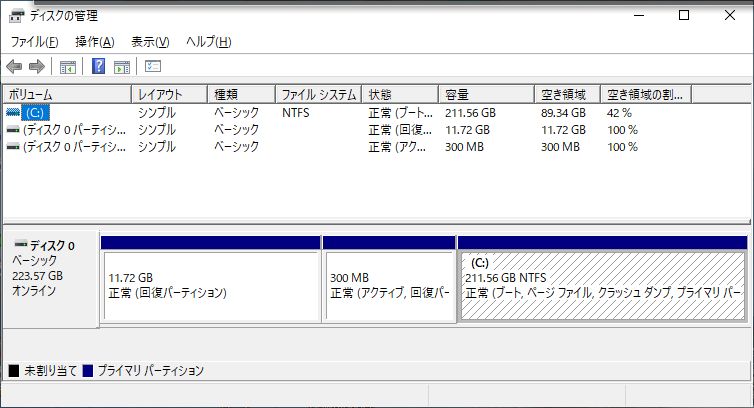The image size is (754, 408).
Task: Sort by the 状態 column header
Action: (400, 94)
